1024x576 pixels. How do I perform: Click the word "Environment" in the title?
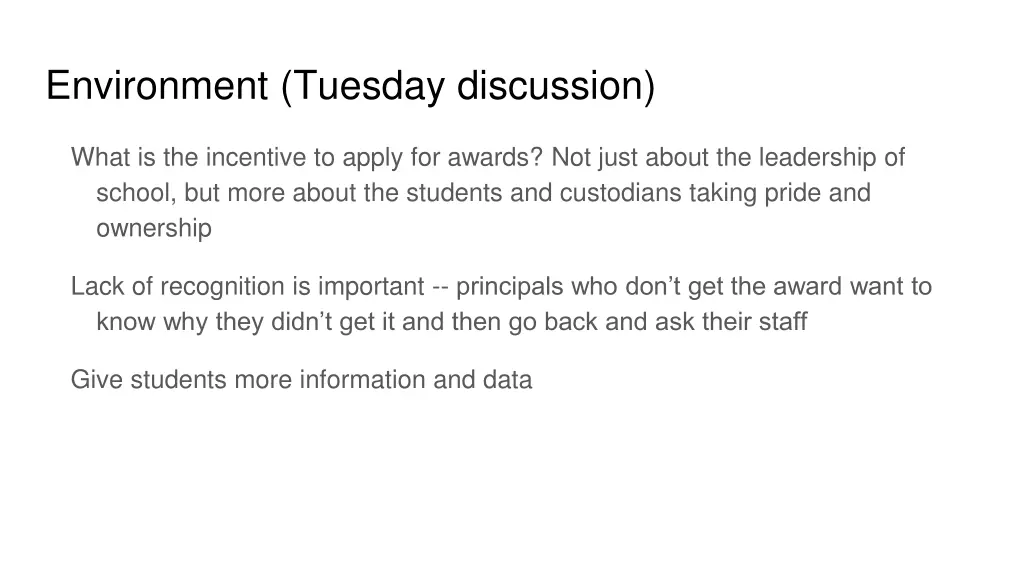coord(157,86)
